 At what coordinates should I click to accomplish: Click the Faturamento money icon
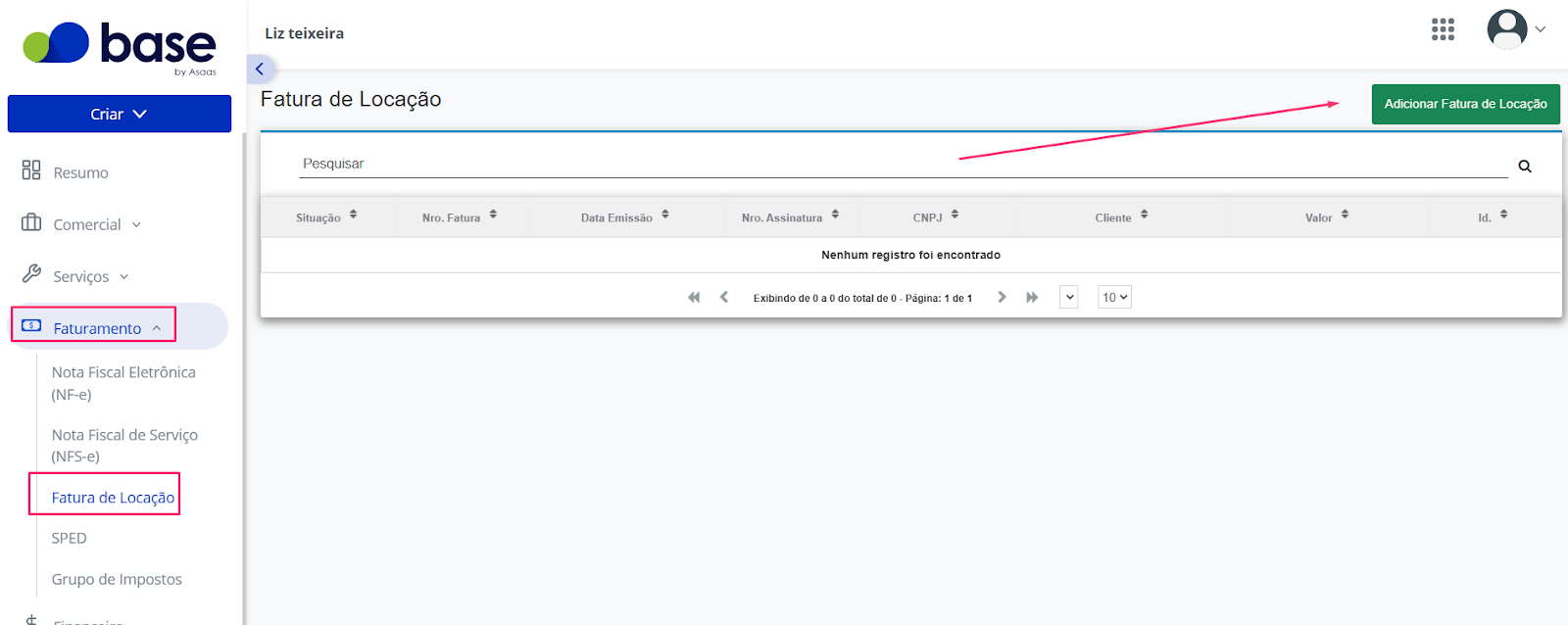(x=31, y=325)
